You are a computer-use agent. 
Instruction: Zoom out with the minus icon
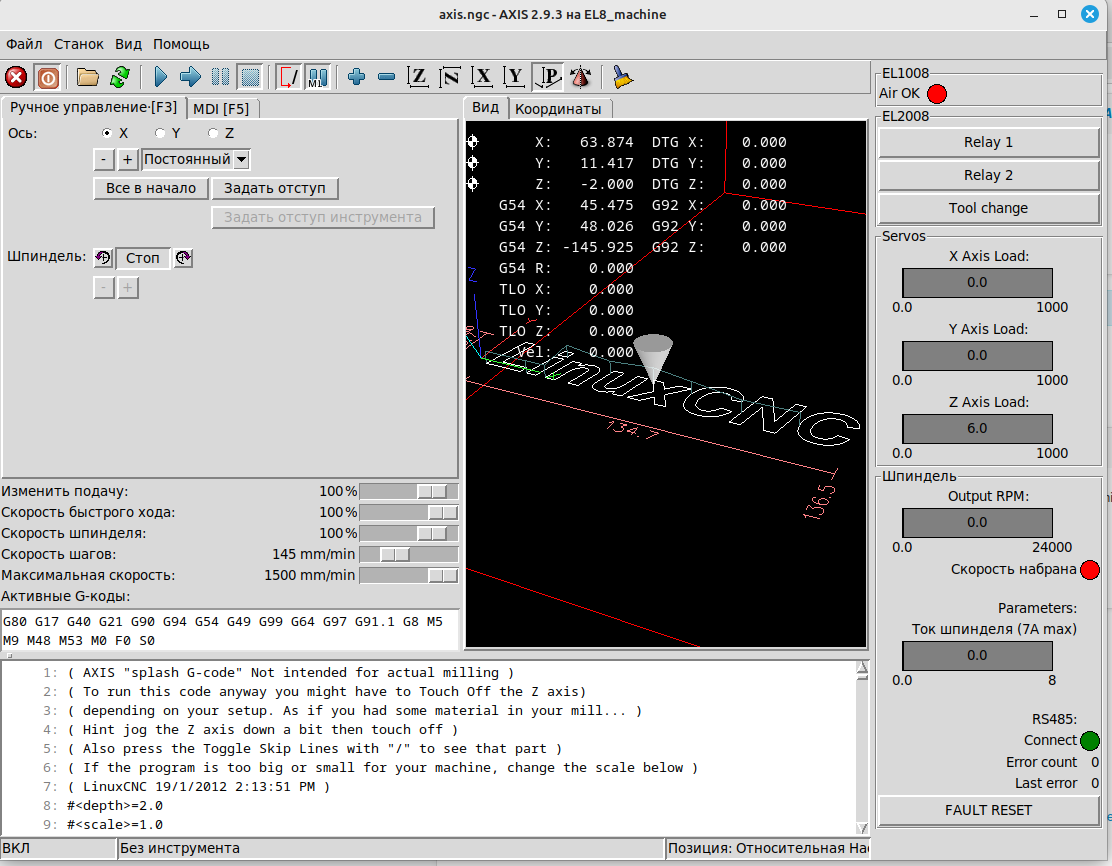pos(387,77)
